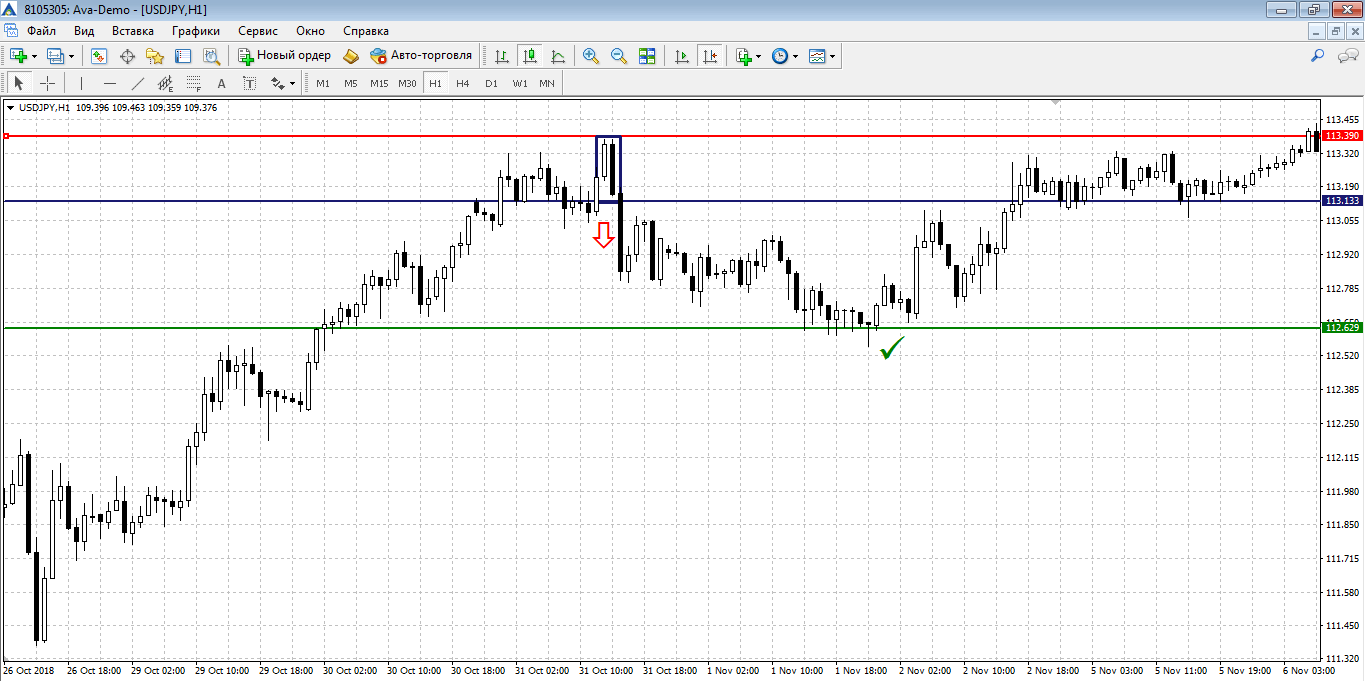Open the chat bubbles icon
This screenshot has width=1365, height=681.
pos(1347,56)
